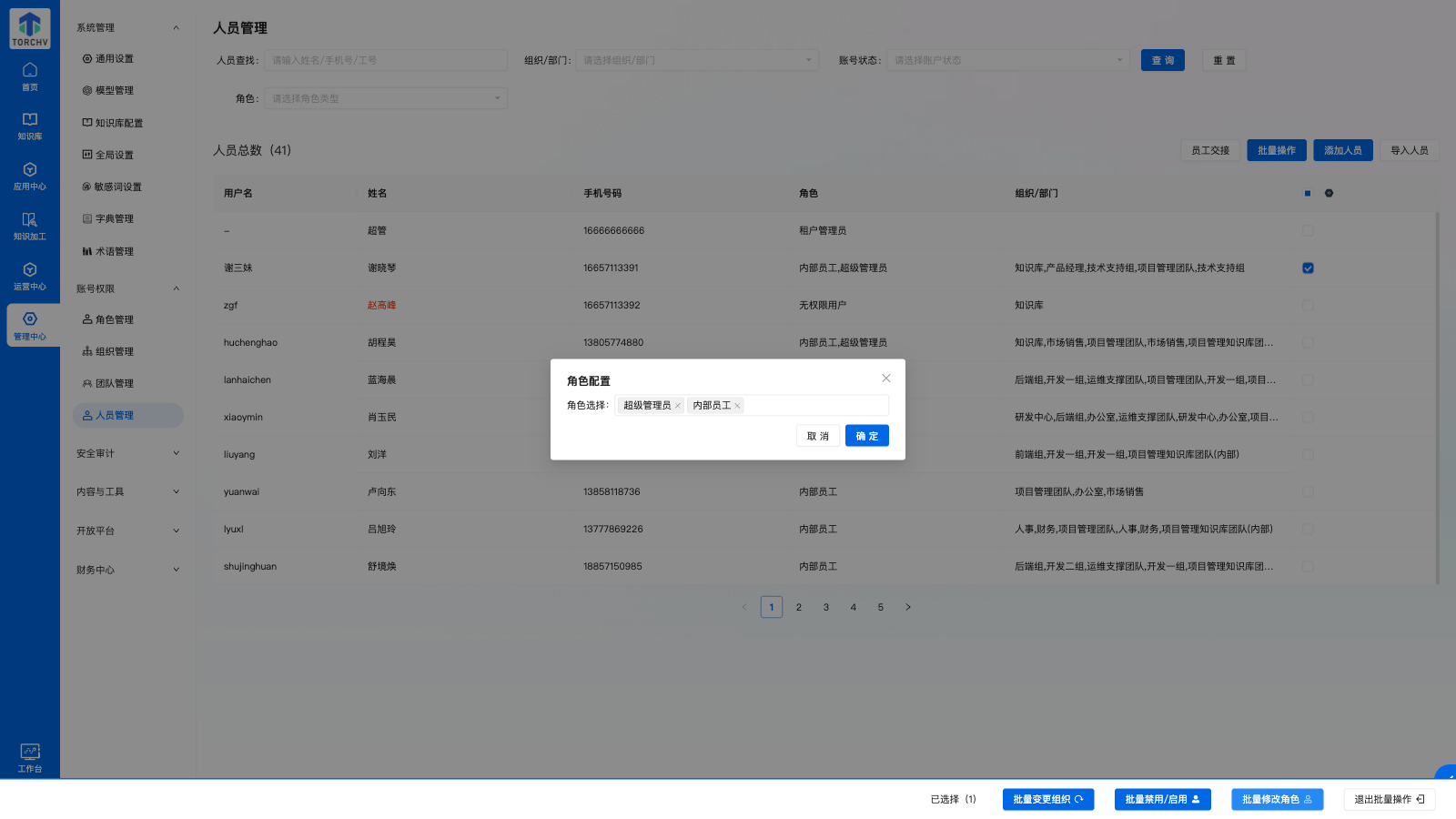Viewport: 1456px width, 819px height.
Task: Open 知识库 from the left navigation sidebar
Action: (x=29, y=126)
